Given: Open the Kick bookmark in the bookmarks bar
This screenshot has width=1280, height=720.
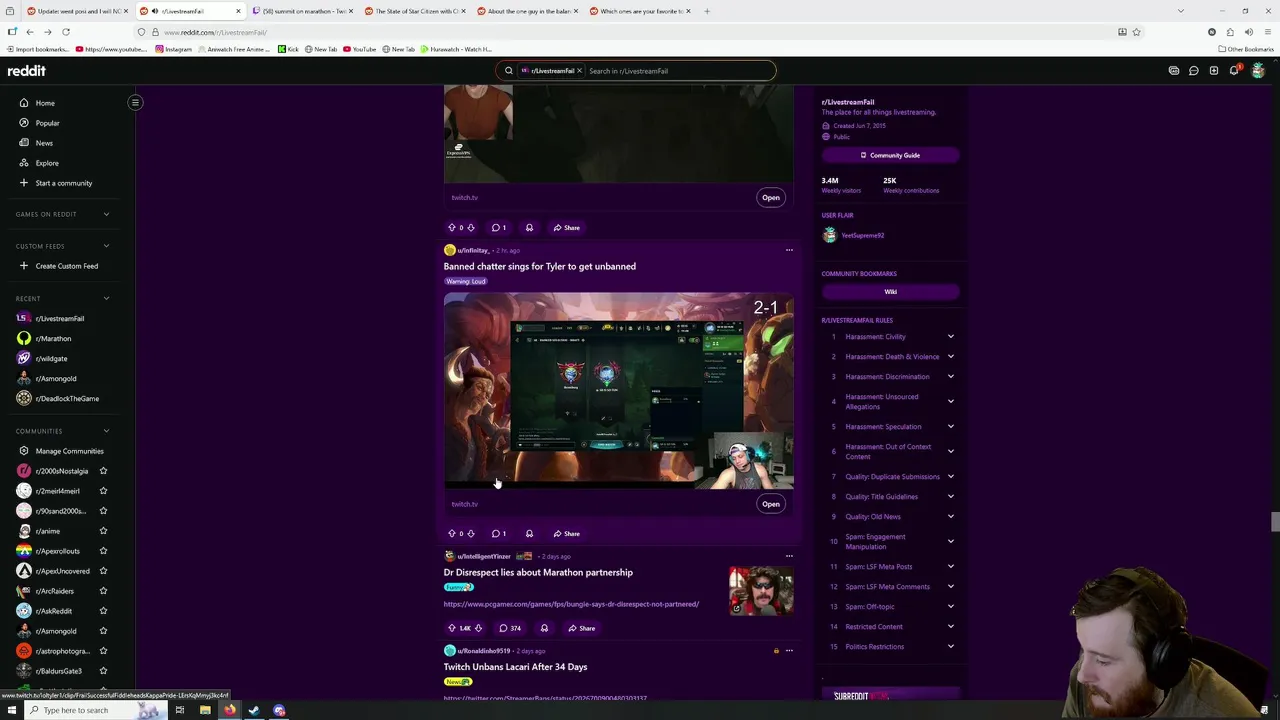Looking at the screenshot, I should pos(288,49).
